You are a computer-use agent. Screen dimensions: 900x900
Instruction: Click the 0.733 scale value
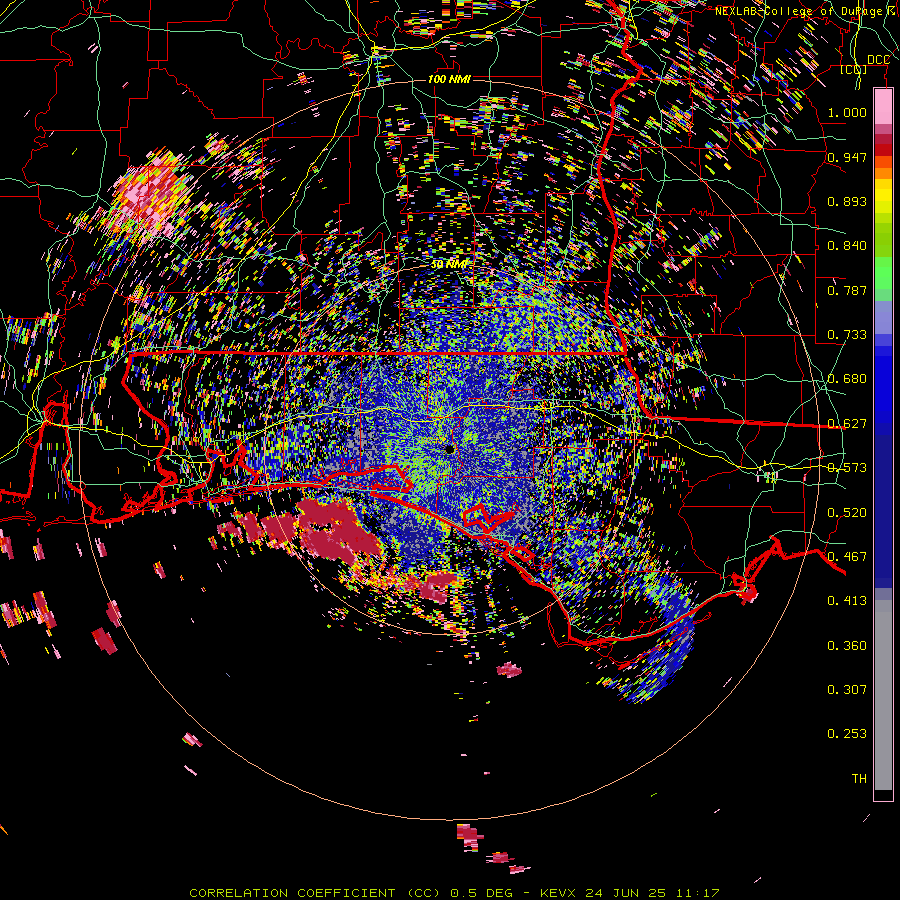click(x=847, y=335)
